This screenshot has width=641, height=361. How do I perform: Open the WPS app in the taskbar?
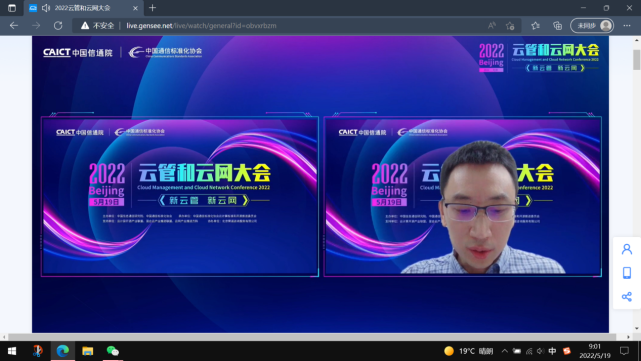click(x=38, y=351)
